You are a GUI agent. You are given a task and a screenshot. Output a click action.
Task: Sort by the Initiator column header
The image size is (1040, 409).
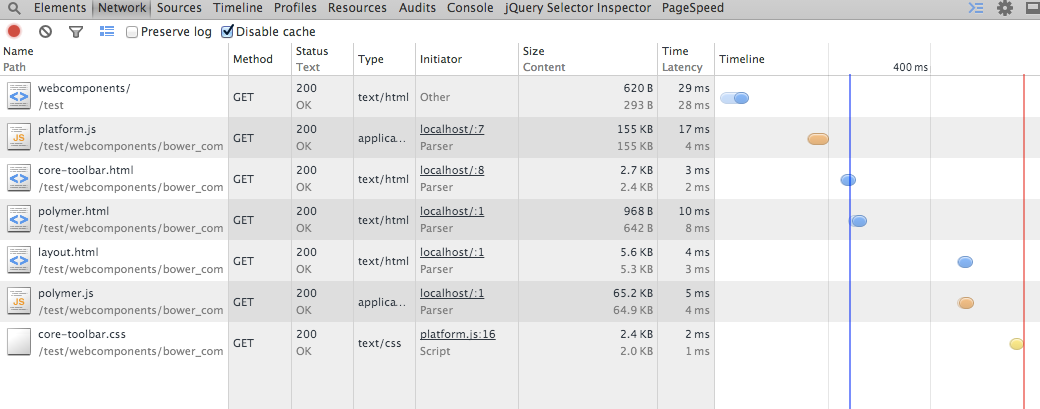pos(467,59)
